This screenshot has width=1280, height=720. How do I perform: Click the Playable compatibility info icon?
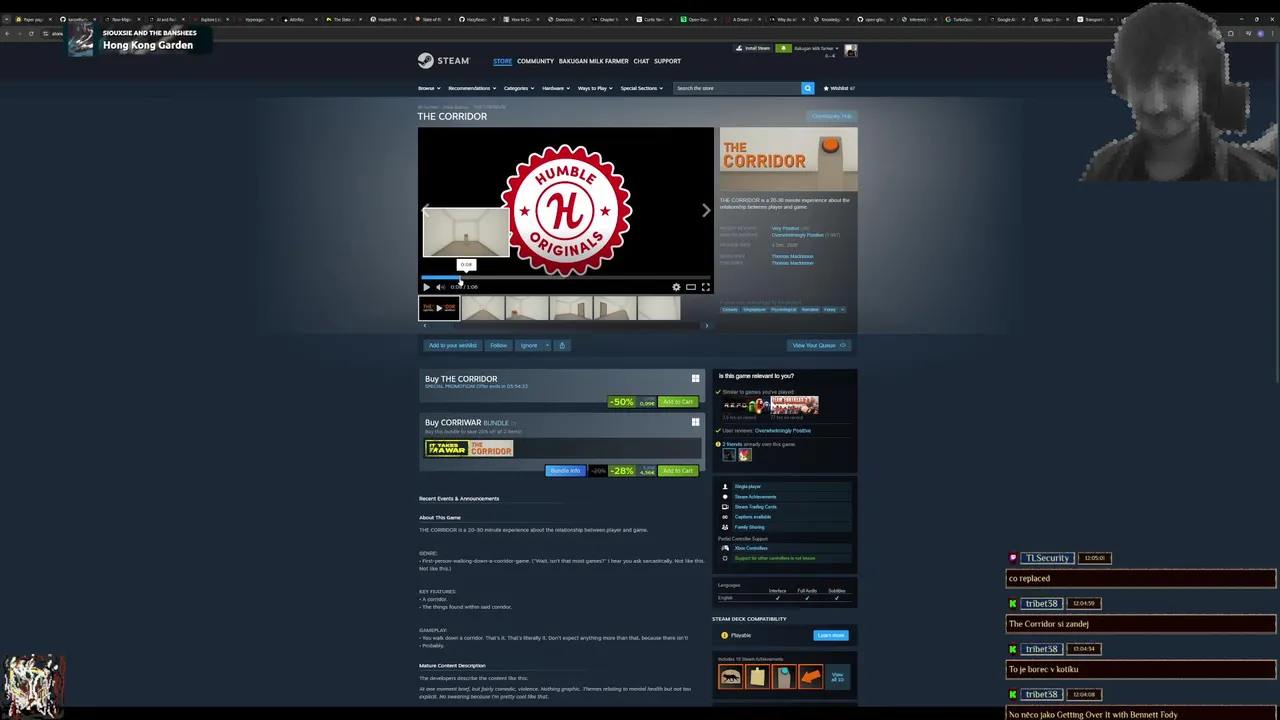point(724,635)
